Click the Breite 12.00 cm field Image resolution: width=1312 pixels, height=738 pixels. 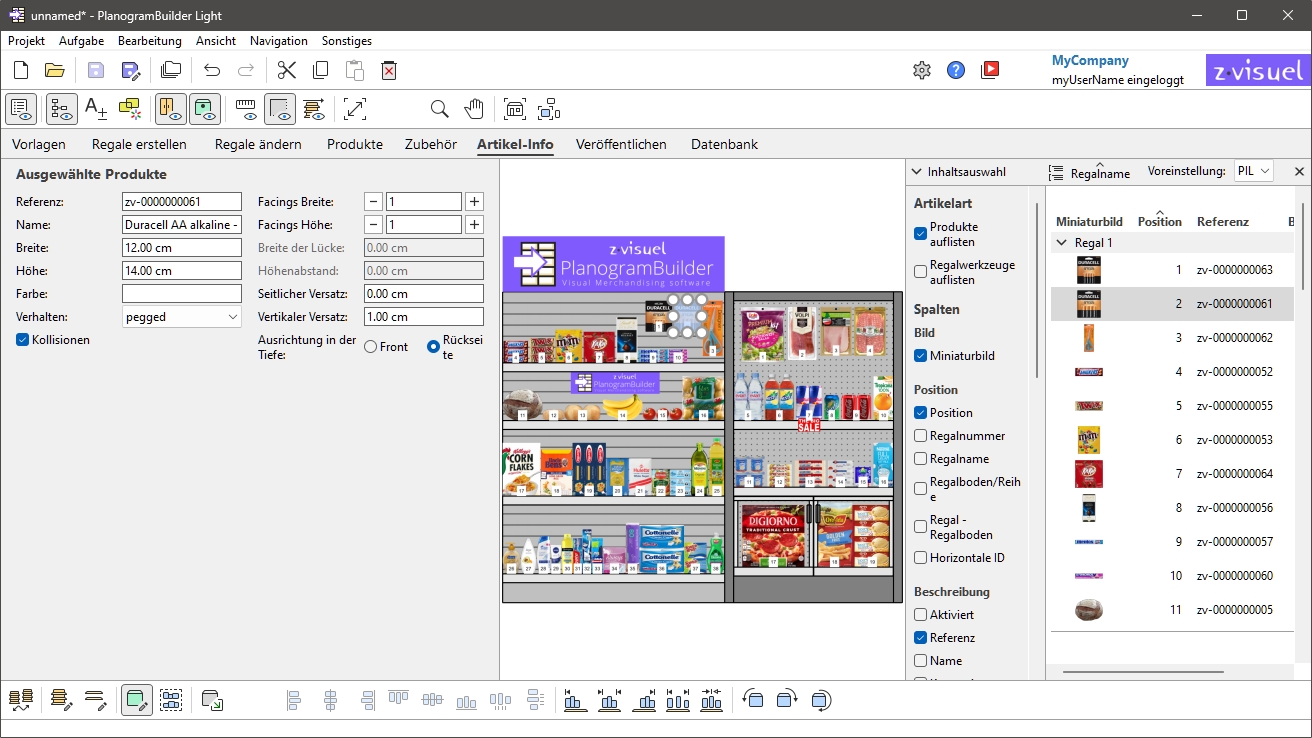(182, 248)
